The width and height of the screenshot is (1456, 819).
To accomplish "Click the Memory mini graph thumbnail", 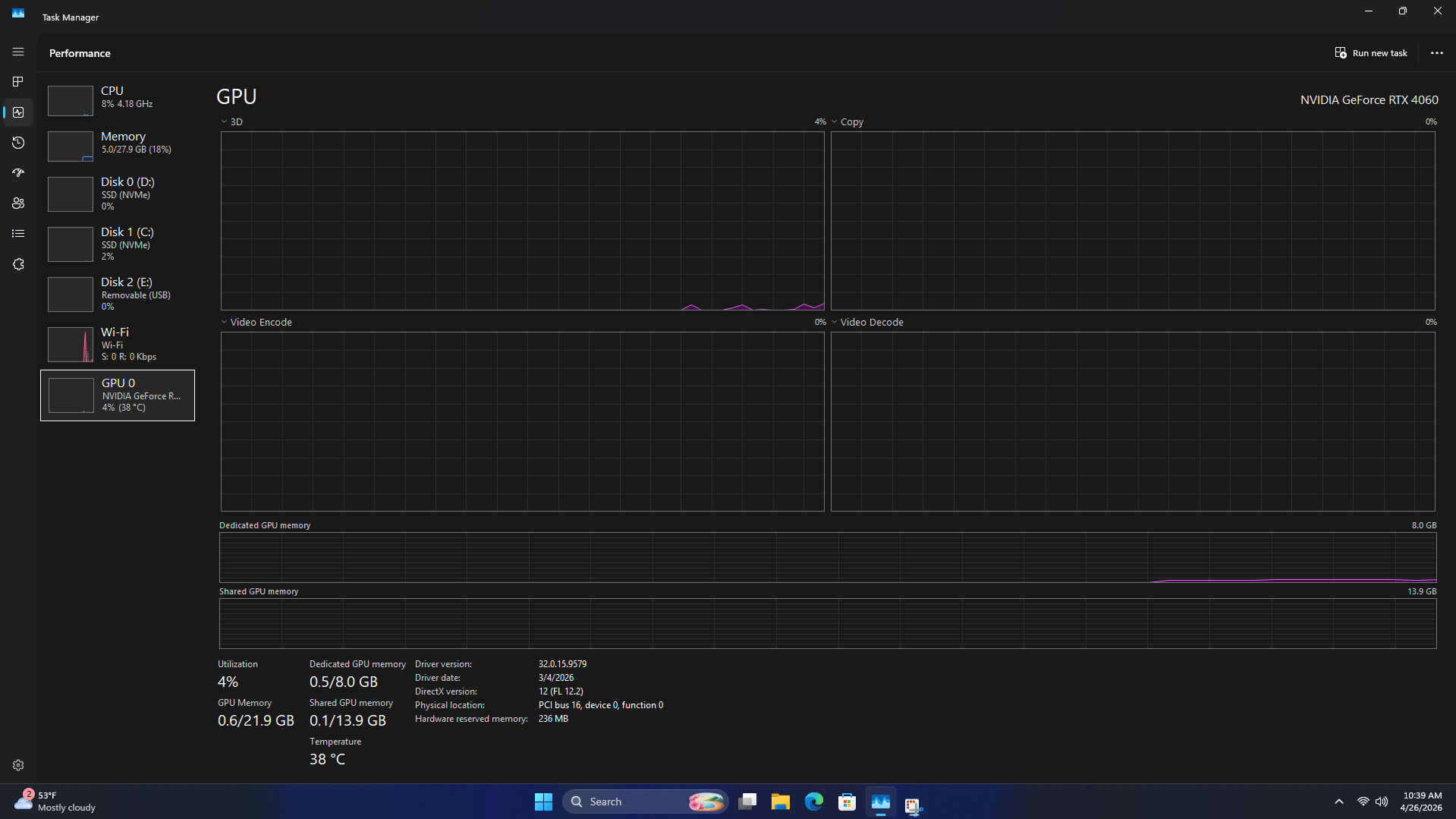I will click(x=71, y=146).
